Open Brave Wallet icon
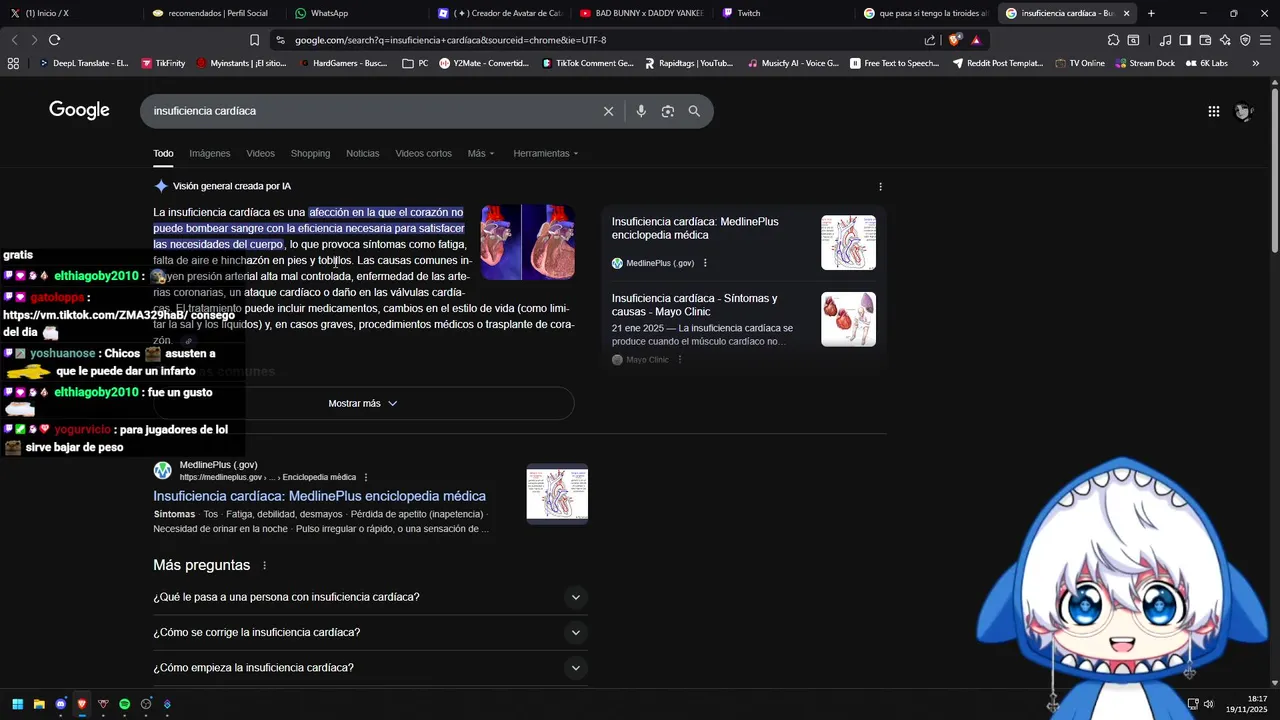Screen dimensions: 1280x720 tap(1205, 40)
